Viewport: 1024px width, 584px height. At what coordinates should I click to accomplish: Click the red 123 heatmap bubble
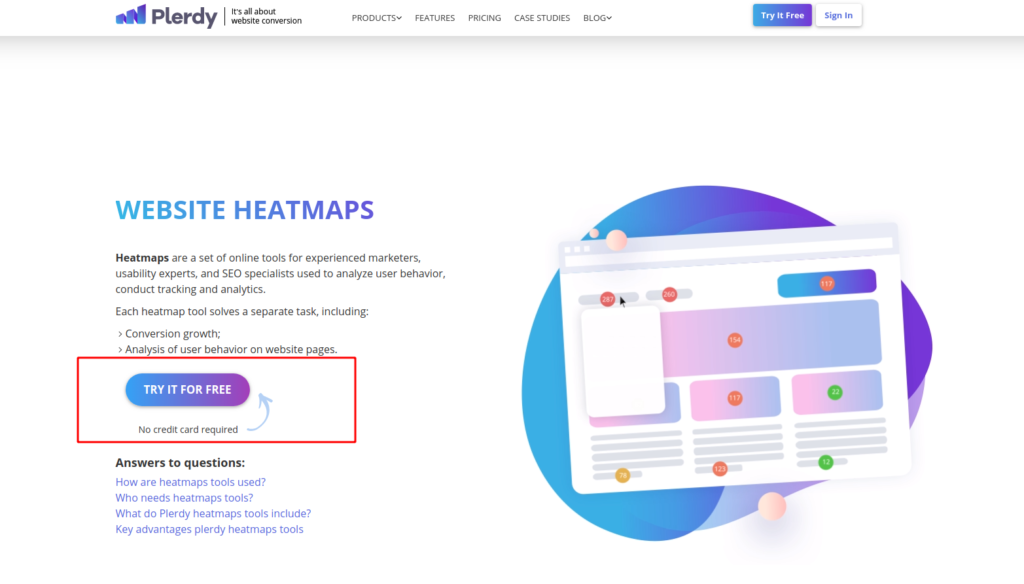(x=720, y=468)
